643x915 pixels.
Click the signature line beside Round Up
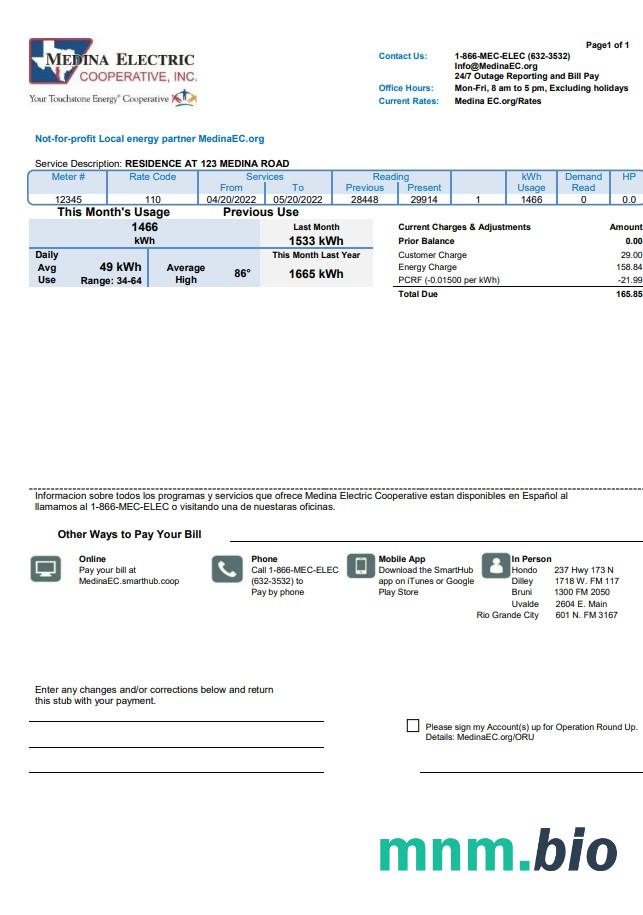coord(530,770)
